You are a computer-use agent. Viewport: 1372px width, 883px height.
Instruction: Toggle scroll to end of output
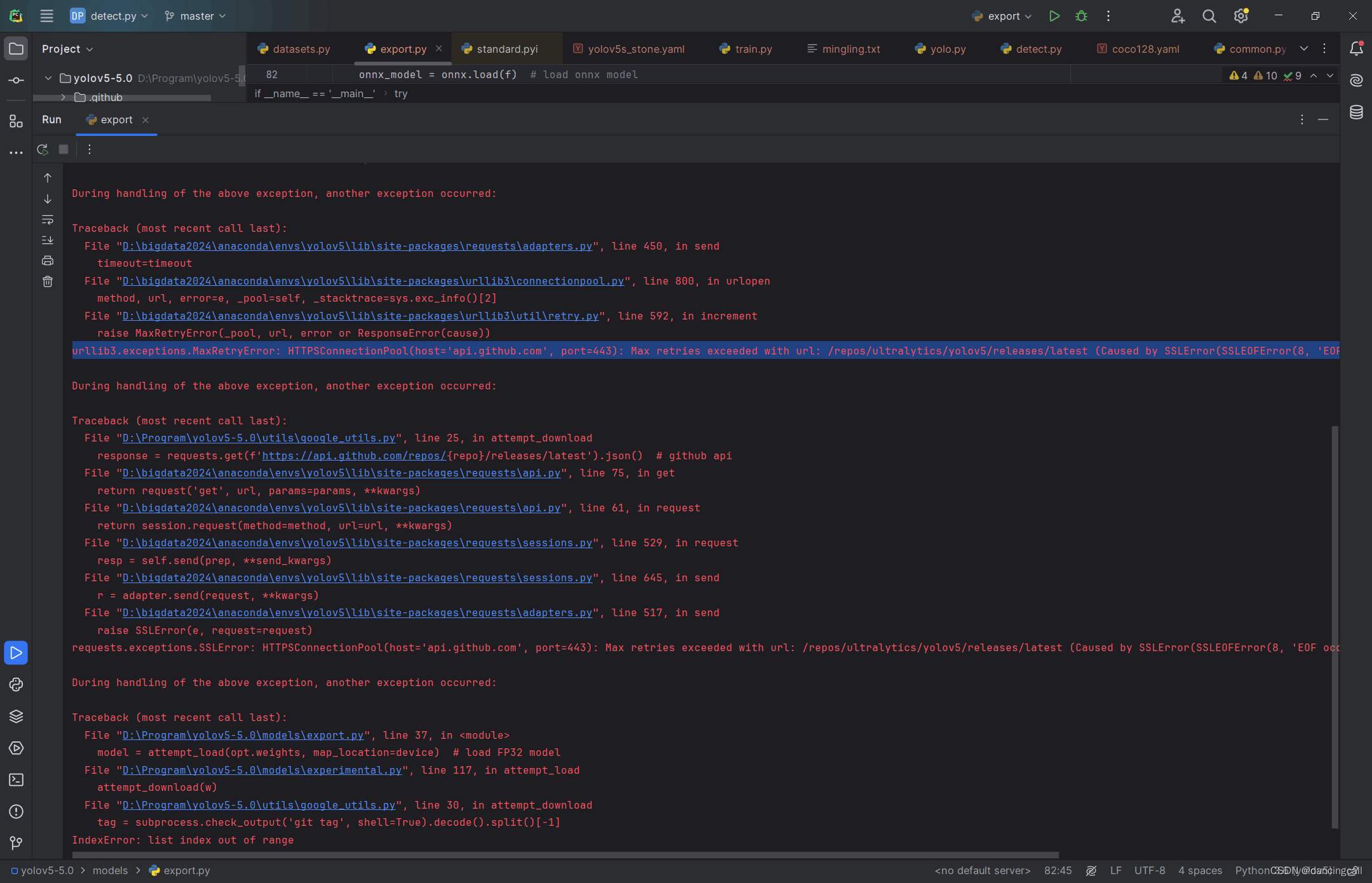coord(48,240)
